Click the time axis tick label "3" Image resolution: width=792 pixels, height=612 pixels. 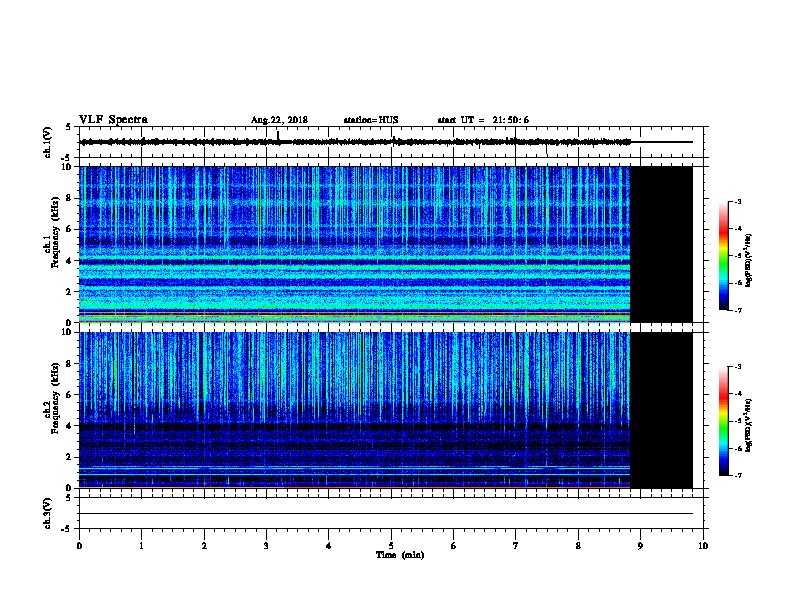click(266, 545)
